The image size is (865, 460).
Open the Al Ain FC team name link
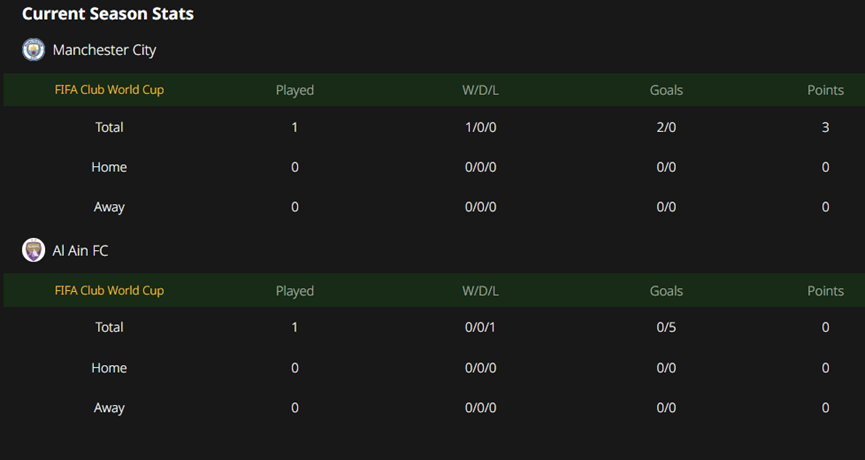pos(80,250)
